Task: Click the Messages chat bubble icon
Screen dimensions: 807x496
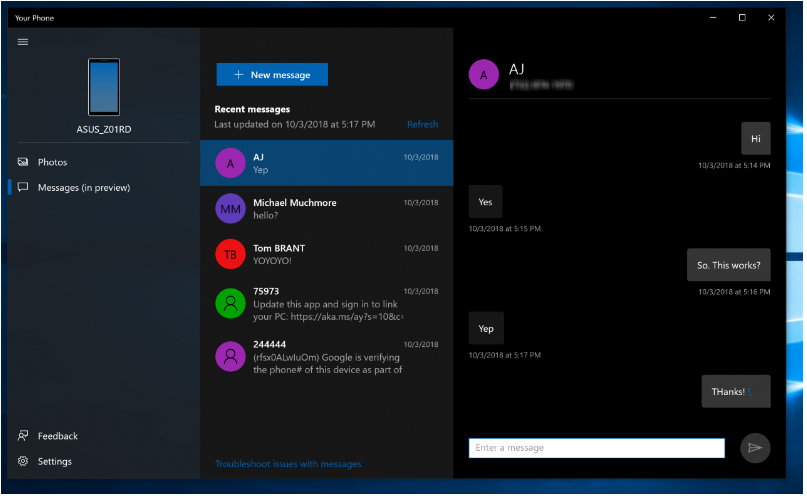Action: [23, 187]
